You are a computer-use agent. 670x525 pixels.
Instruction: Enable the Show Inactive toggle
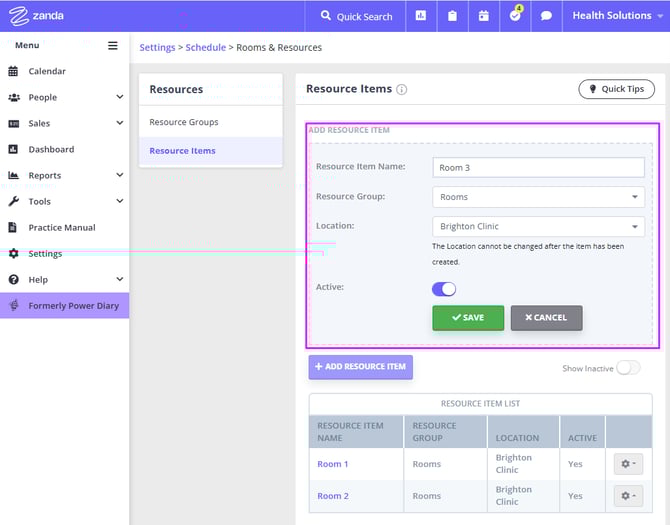pyautogui.click(x=628, y=368)
